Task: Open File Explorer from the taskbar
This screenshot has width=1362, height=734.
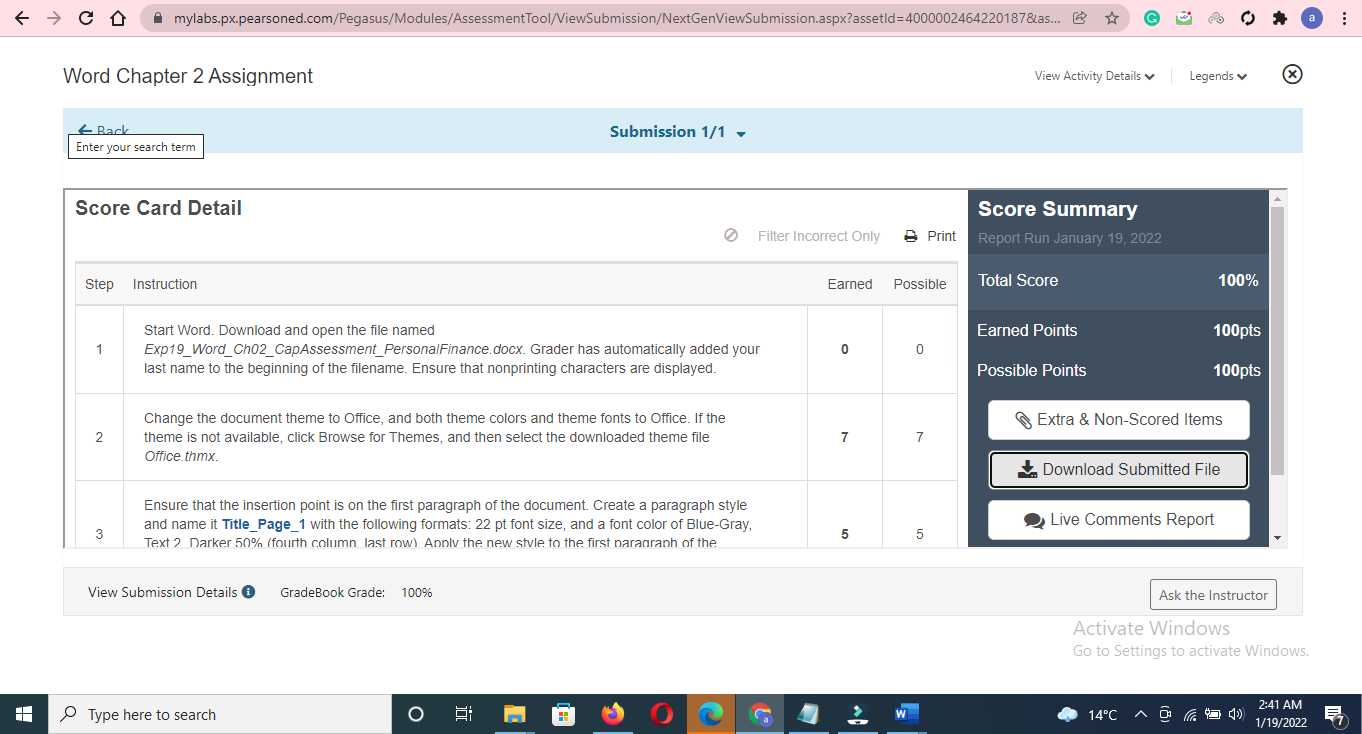Action: click(x=514, y=714)
